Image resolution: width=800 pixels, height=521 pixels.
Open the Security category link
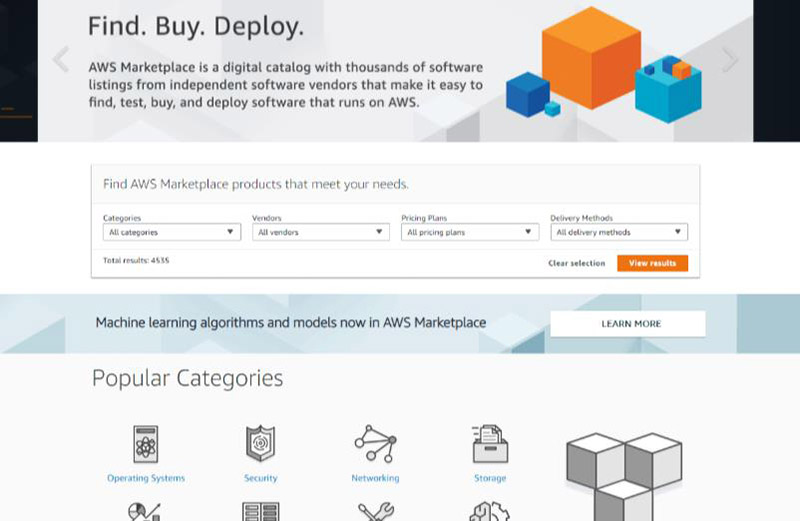(261, 478)
